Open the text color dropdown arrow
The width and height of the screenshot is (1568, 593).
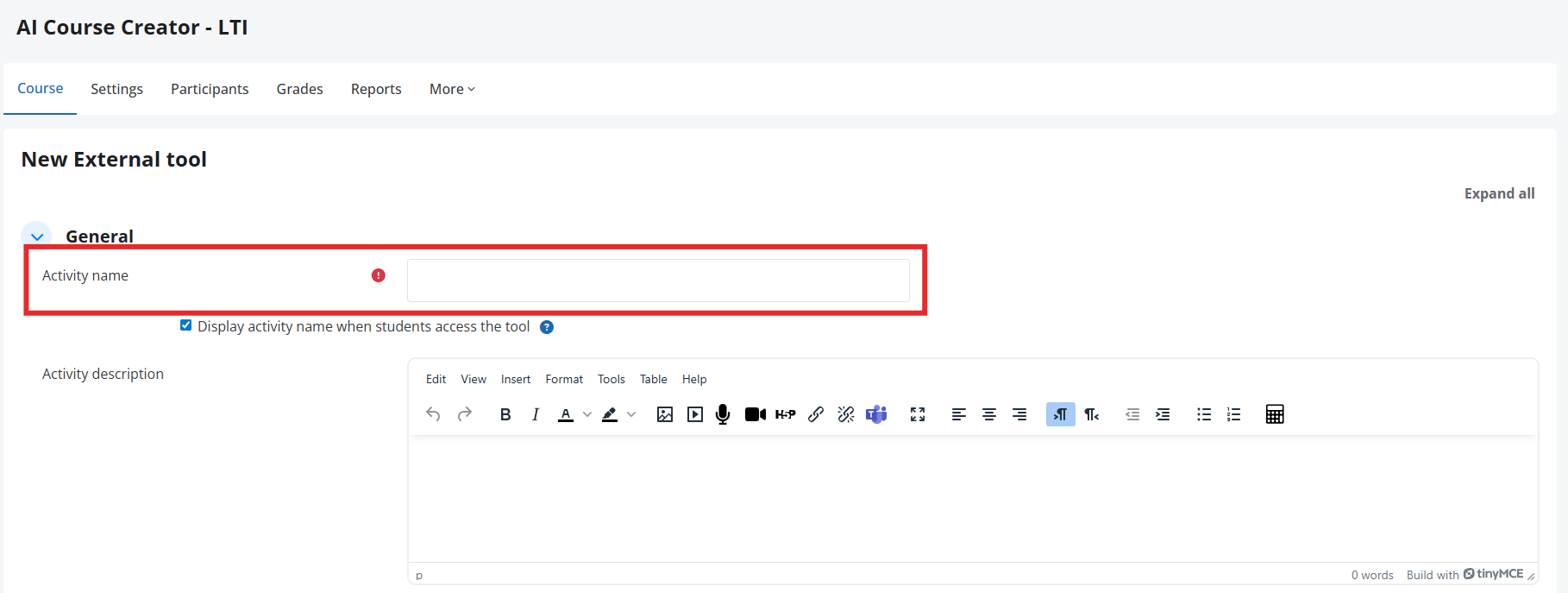click(587, 414)
